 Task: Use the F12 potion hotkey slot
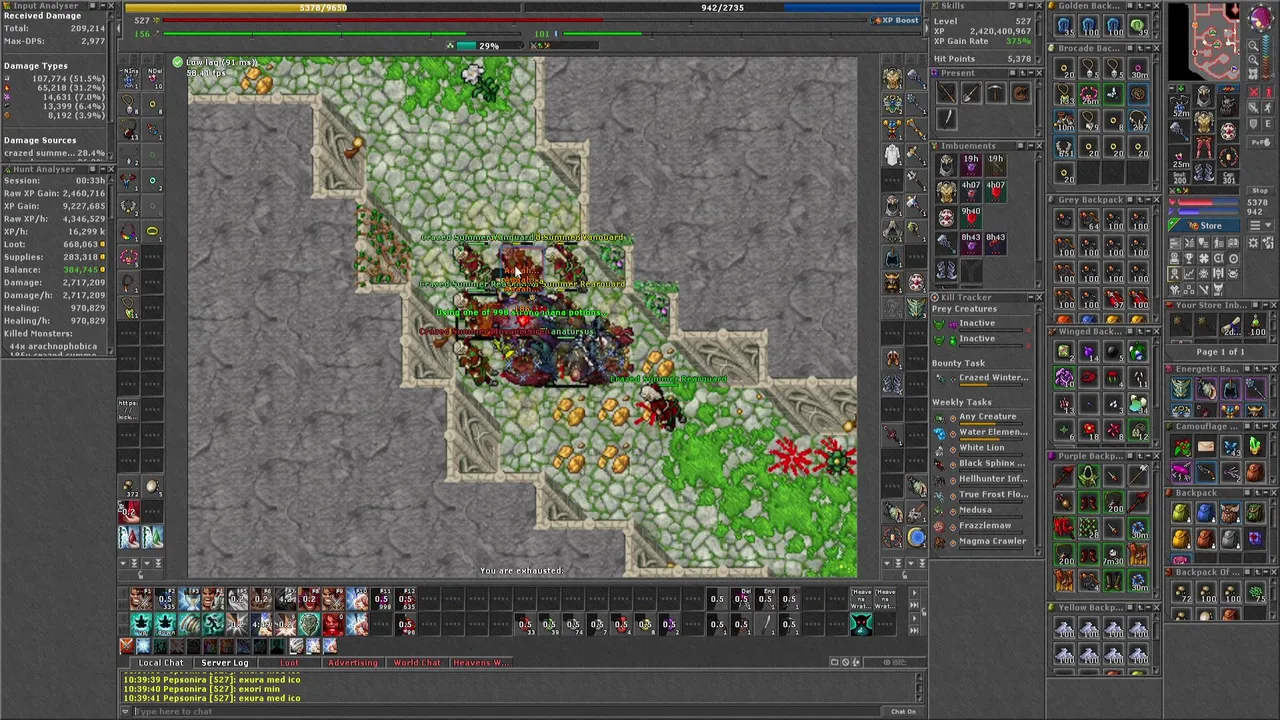405,599
